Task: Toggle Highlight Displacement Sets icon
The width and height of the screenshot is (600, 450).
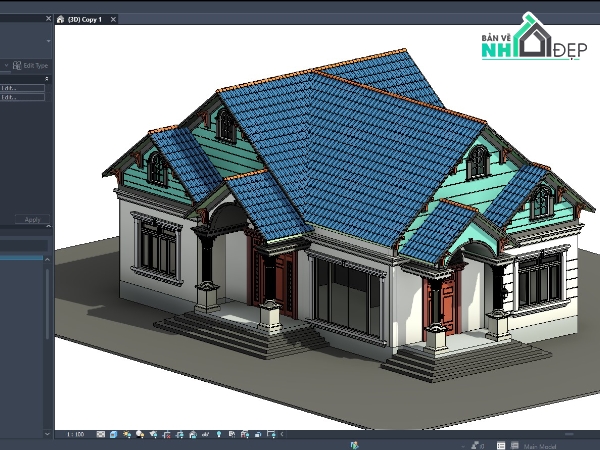Action: click(x=258, y=434)
